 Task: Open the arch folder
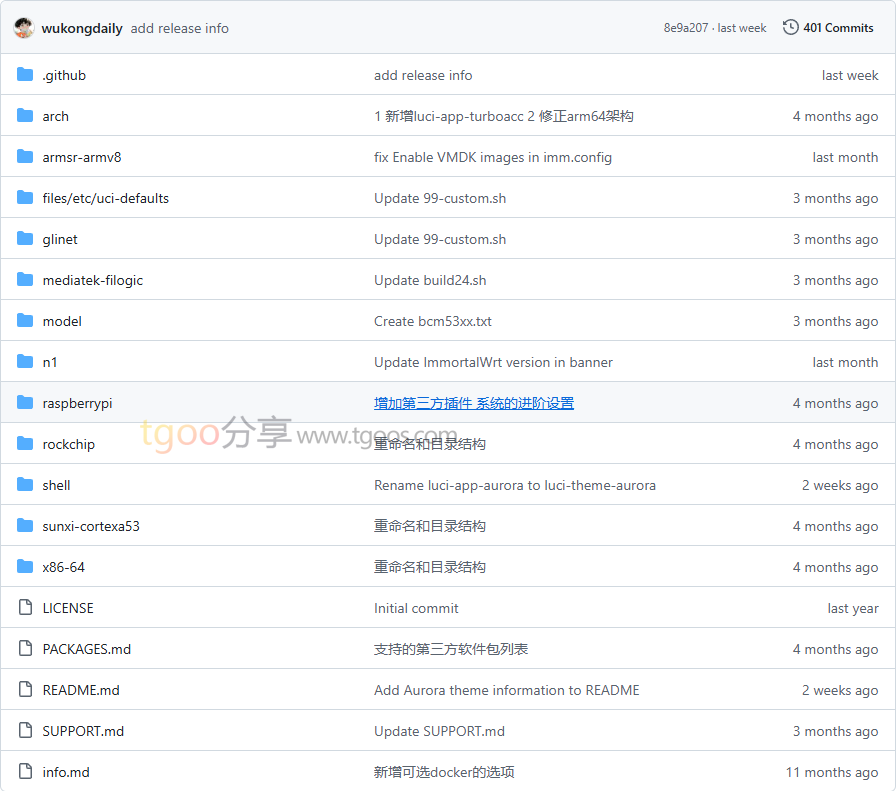point(56,116)
